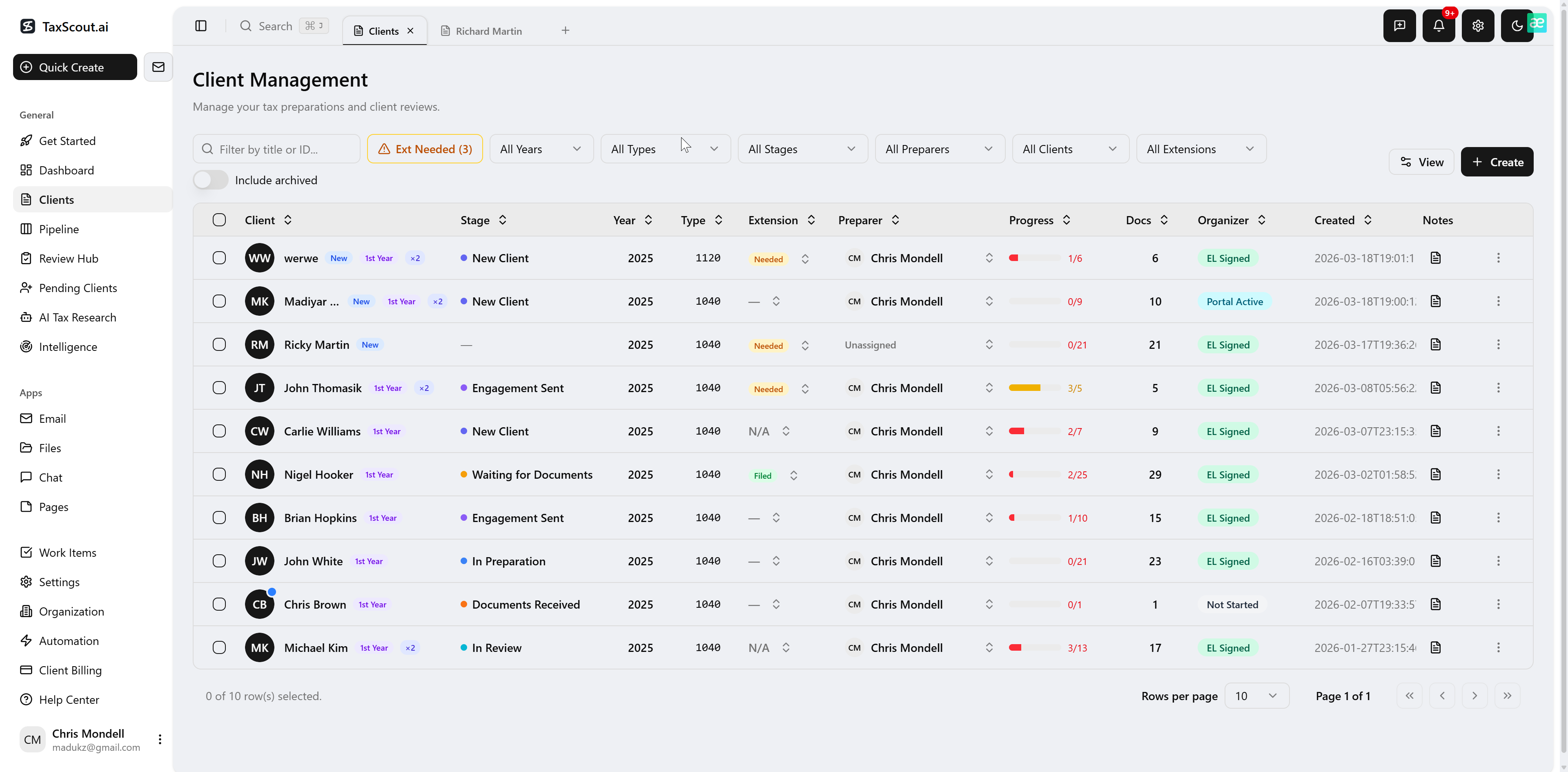This screenshot has height=772, width=1568.
Task: Go to AI Tax Research in sidebar
Action: click(x=77, y=317)
